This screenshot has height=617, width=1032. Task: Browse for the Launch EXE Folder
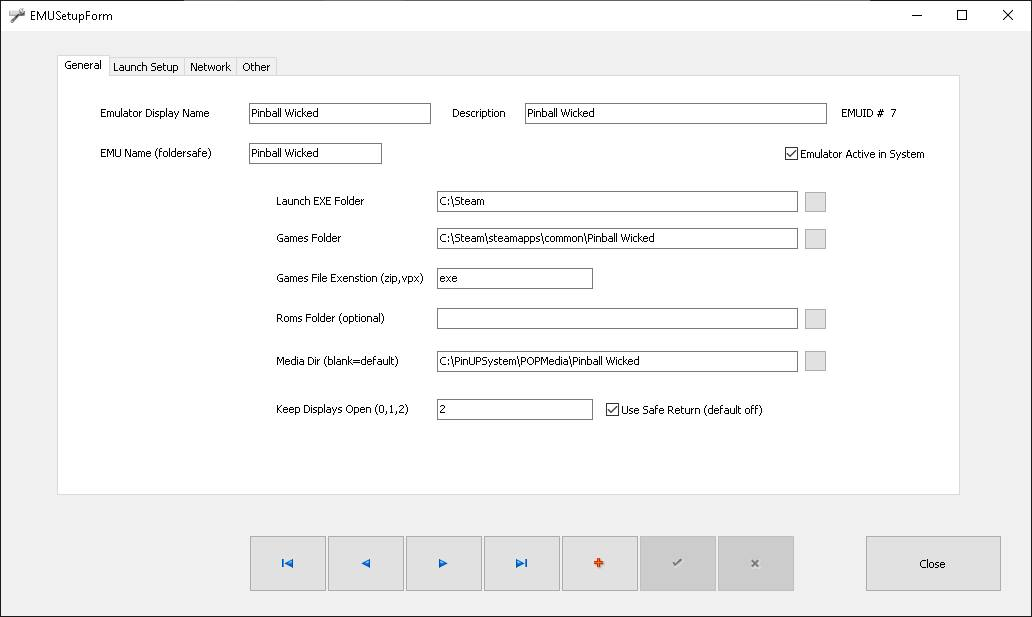(x=815, y=201)
